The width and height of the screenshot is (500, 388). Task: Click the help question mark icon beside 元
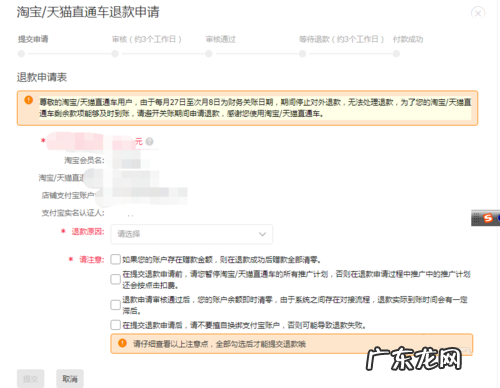149,142
